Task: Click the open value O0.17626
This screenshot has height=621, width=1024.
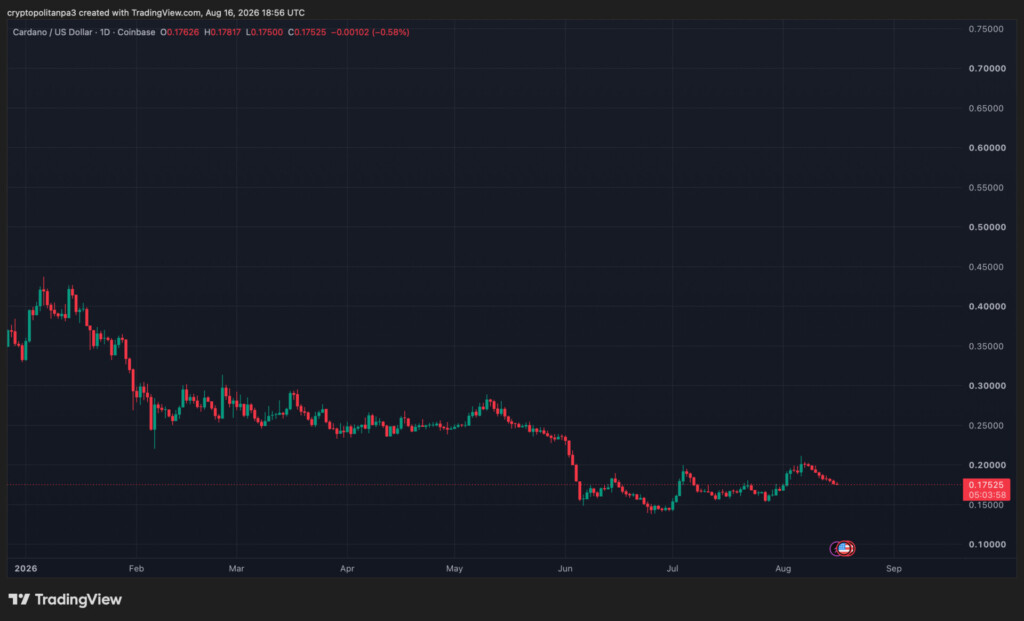Action: click(179, 32)
